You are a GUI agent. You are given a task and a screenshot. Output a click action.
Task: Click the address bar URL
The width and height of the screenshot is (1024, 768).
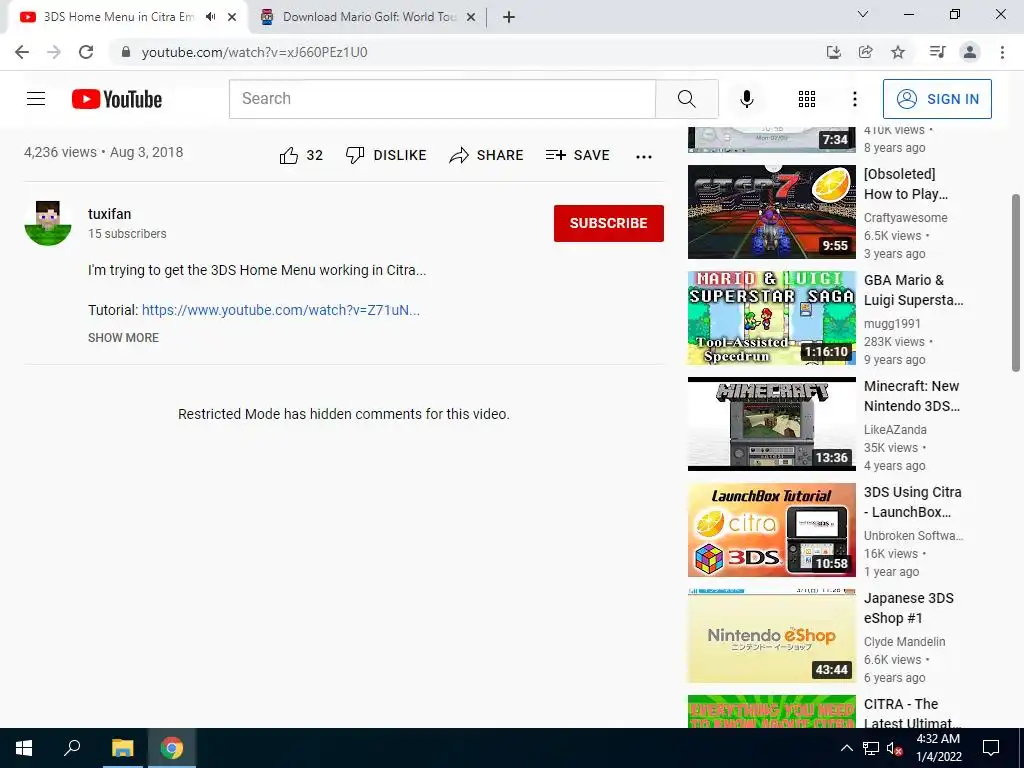coord(255,52)
